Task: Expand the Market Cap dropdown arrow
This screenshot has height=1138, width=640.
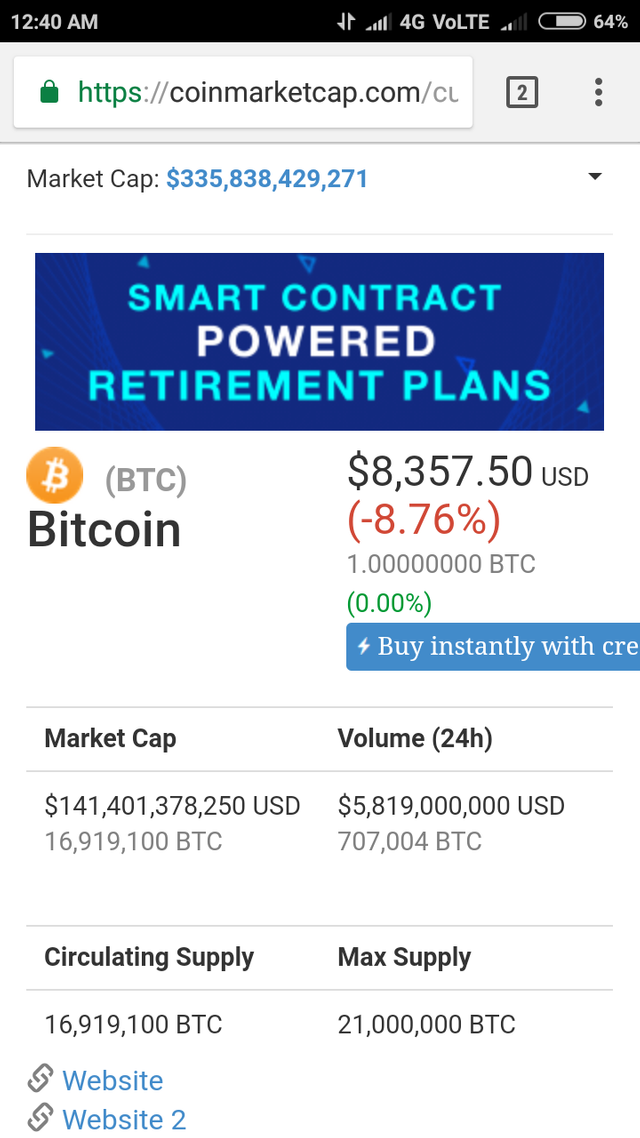Action: (595, 177)
